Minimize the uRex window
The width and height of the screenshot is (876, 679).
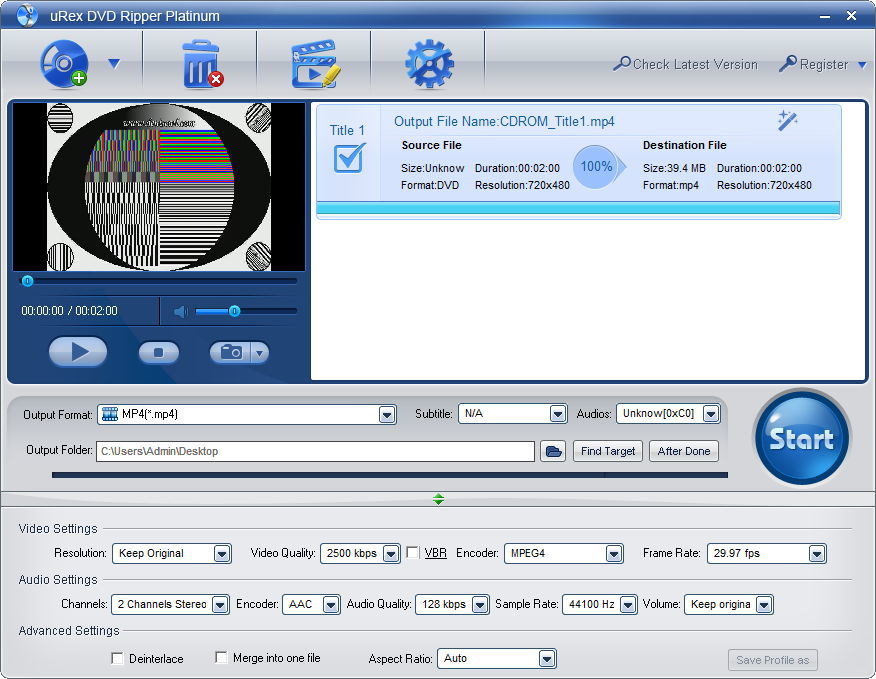tap(825, 17)
